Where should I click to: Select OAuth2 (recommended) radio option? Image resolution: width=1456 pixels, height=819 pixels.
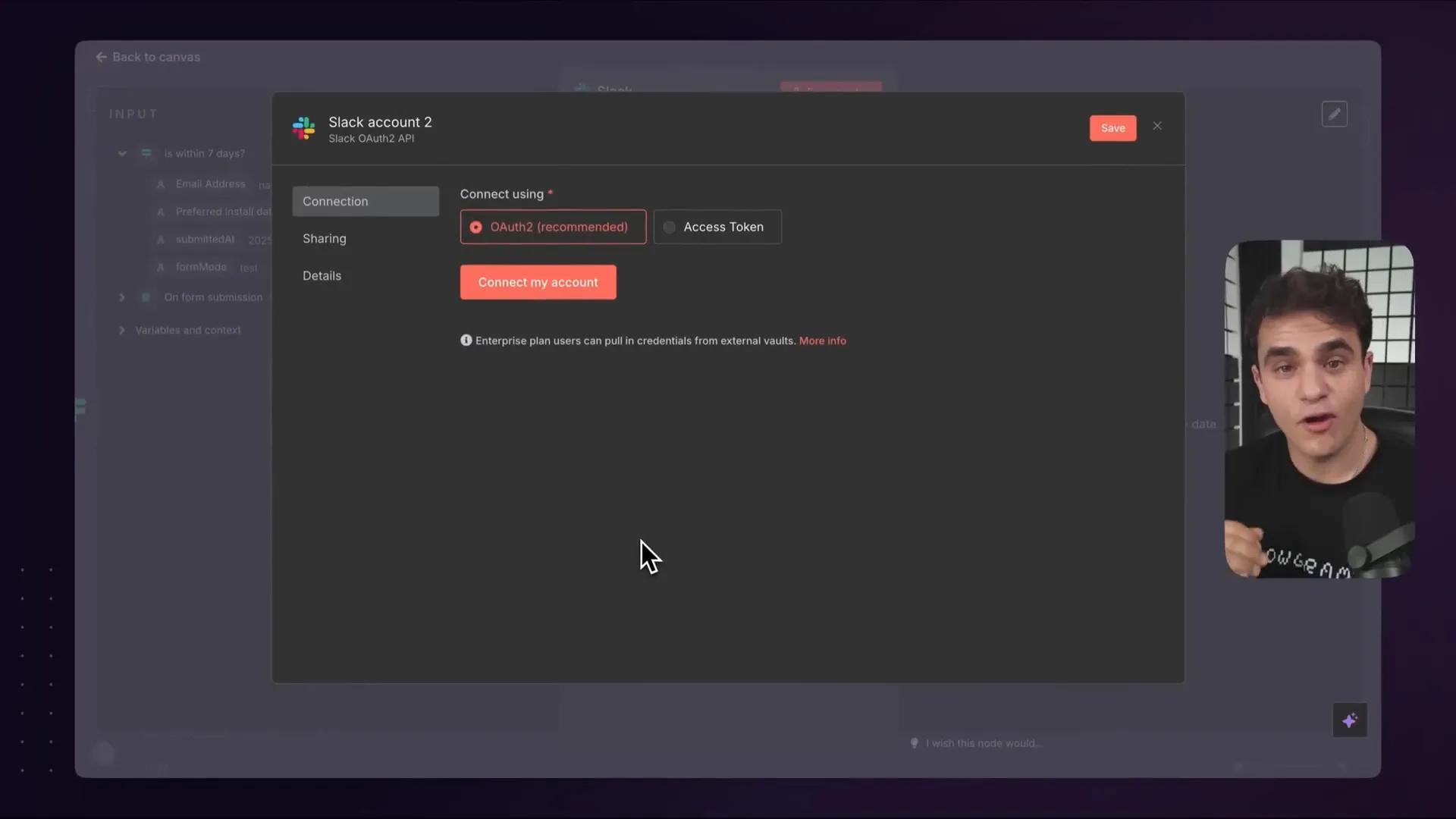pyautogui.click(x=553, y=227)
